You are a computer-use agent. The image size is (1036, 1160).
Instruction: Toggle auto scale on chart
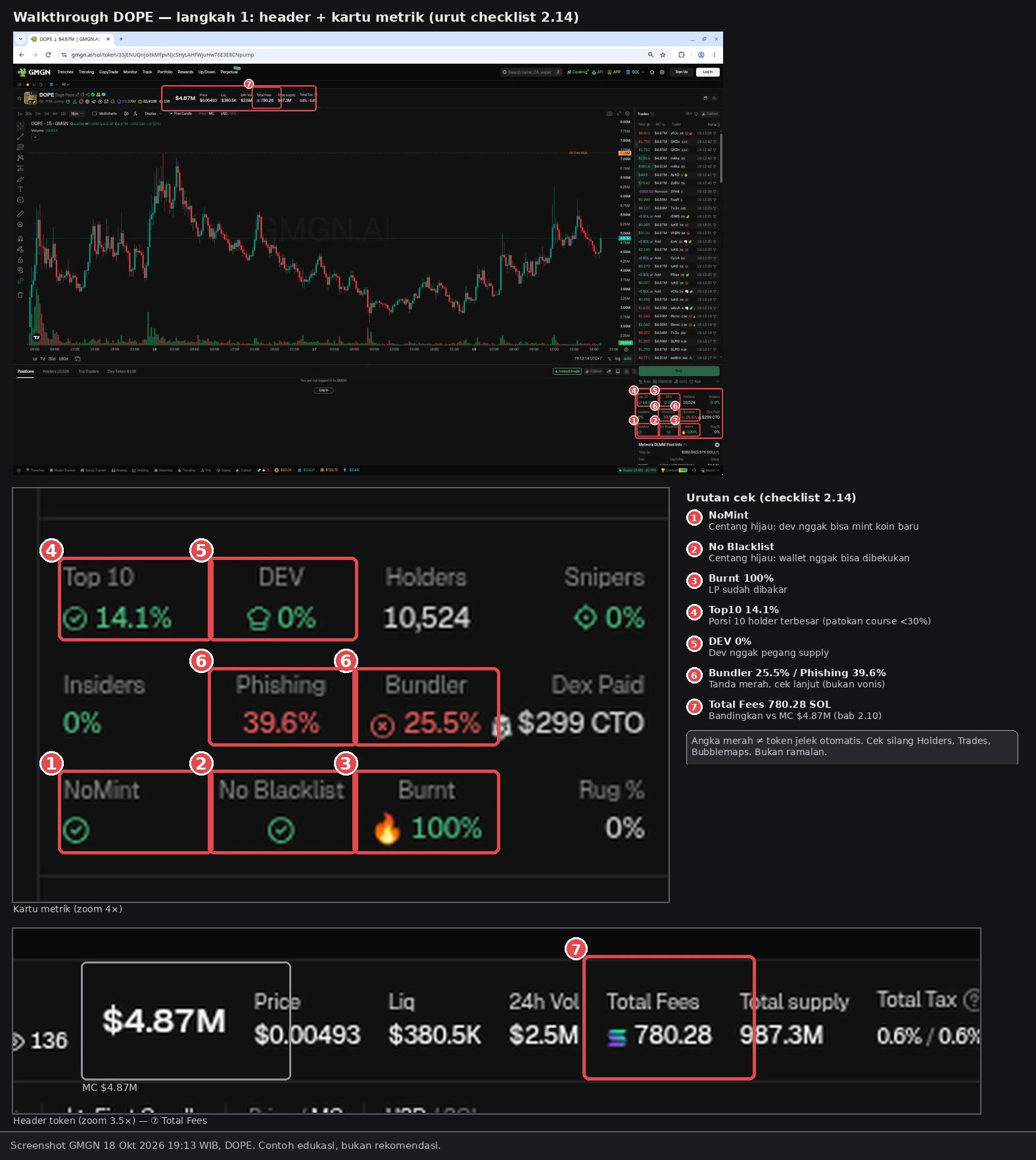[x=627, y=359]
